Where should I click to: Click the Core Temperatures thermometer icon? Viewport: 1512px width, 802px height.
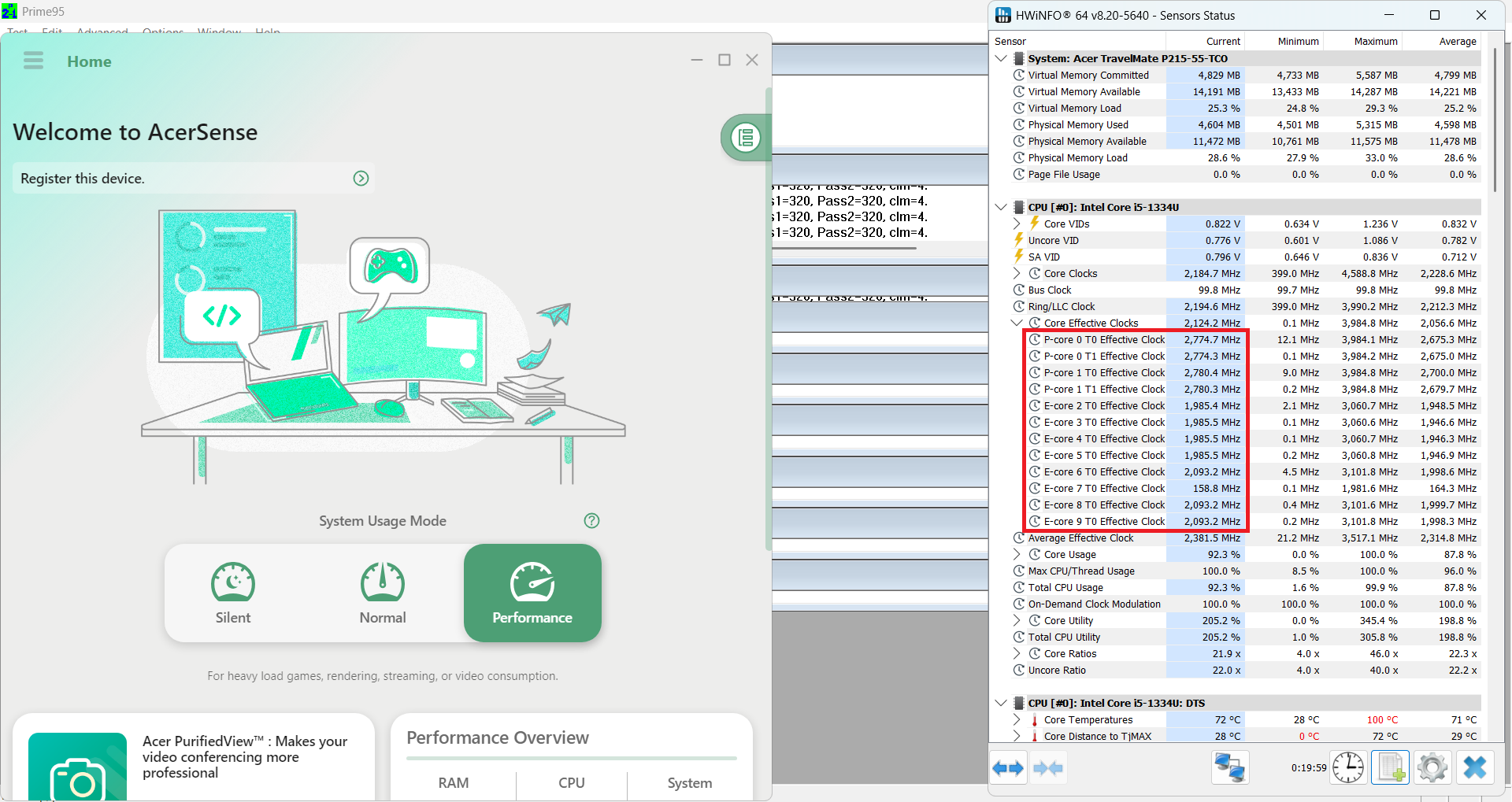click(1035, 720)
